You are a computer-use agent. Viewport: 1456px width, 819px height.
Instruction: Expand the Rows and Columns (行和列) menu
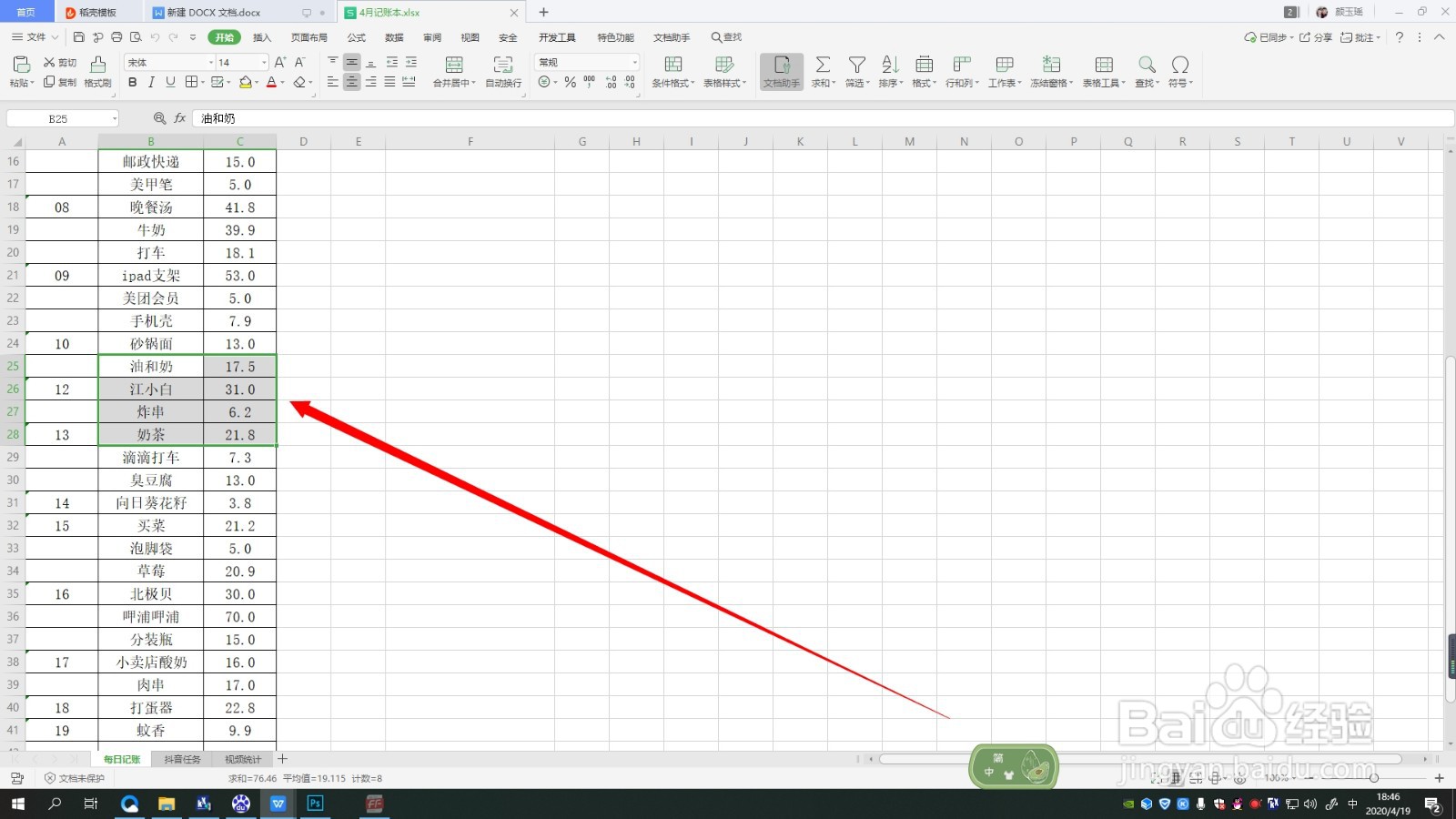(962, 83)
